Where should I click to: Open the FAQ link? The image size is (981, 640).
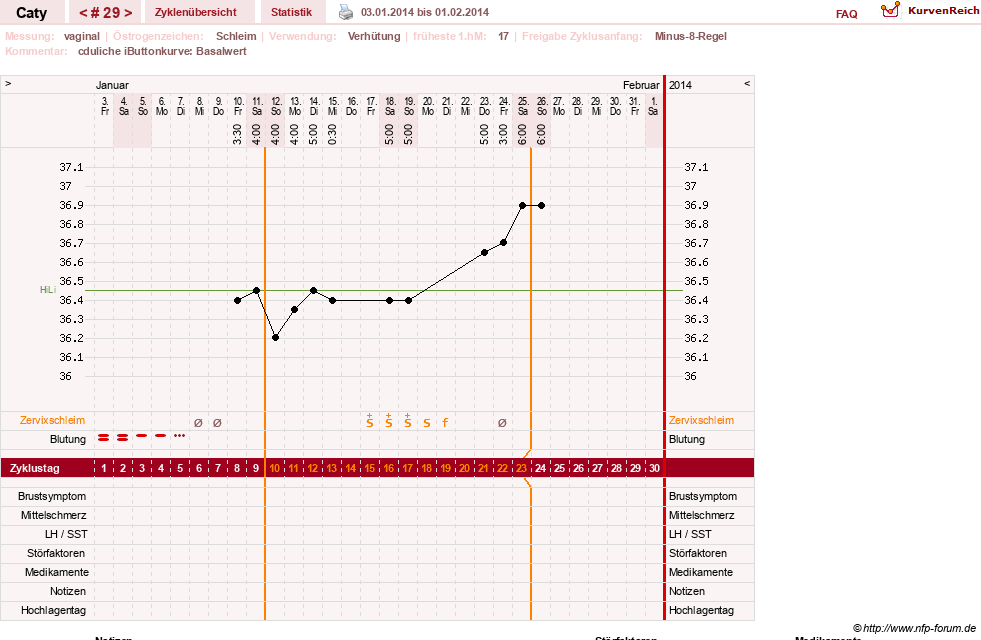(846, 14)
